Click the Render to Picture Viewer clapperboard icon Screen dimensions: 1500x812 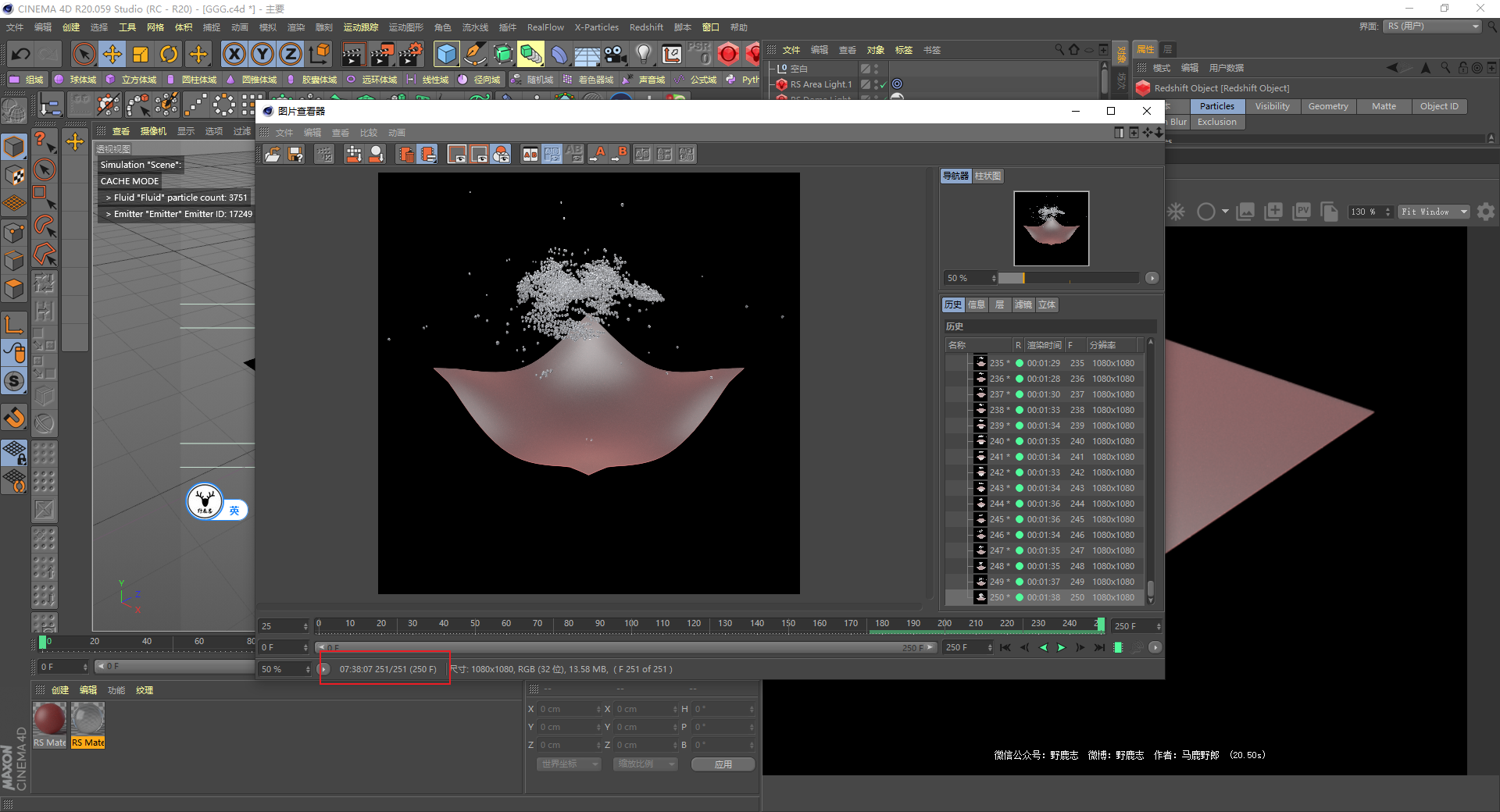(382, 54)
